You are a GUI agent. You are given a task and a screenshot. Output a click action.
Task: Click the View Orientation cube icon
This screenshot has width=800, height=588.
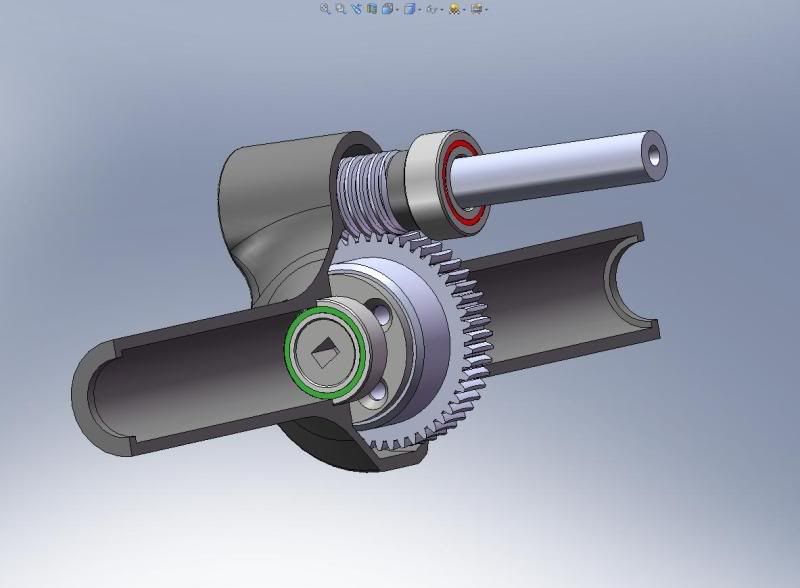[388, 9]
